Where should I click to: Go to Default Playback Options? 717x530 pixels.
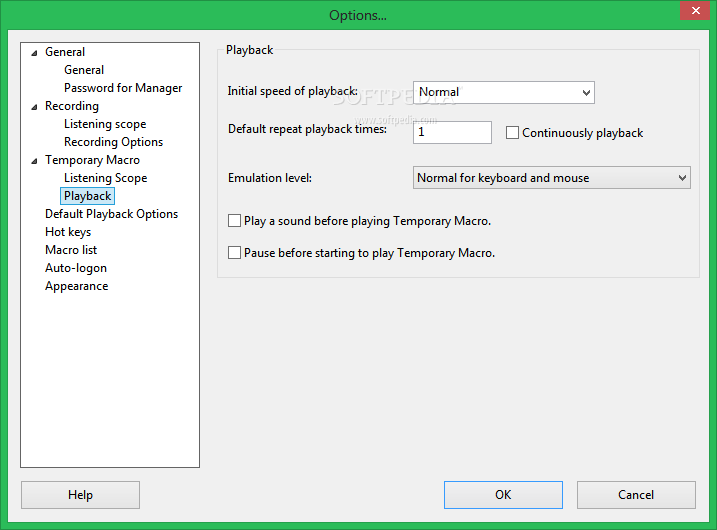click(x=111, y=214)
